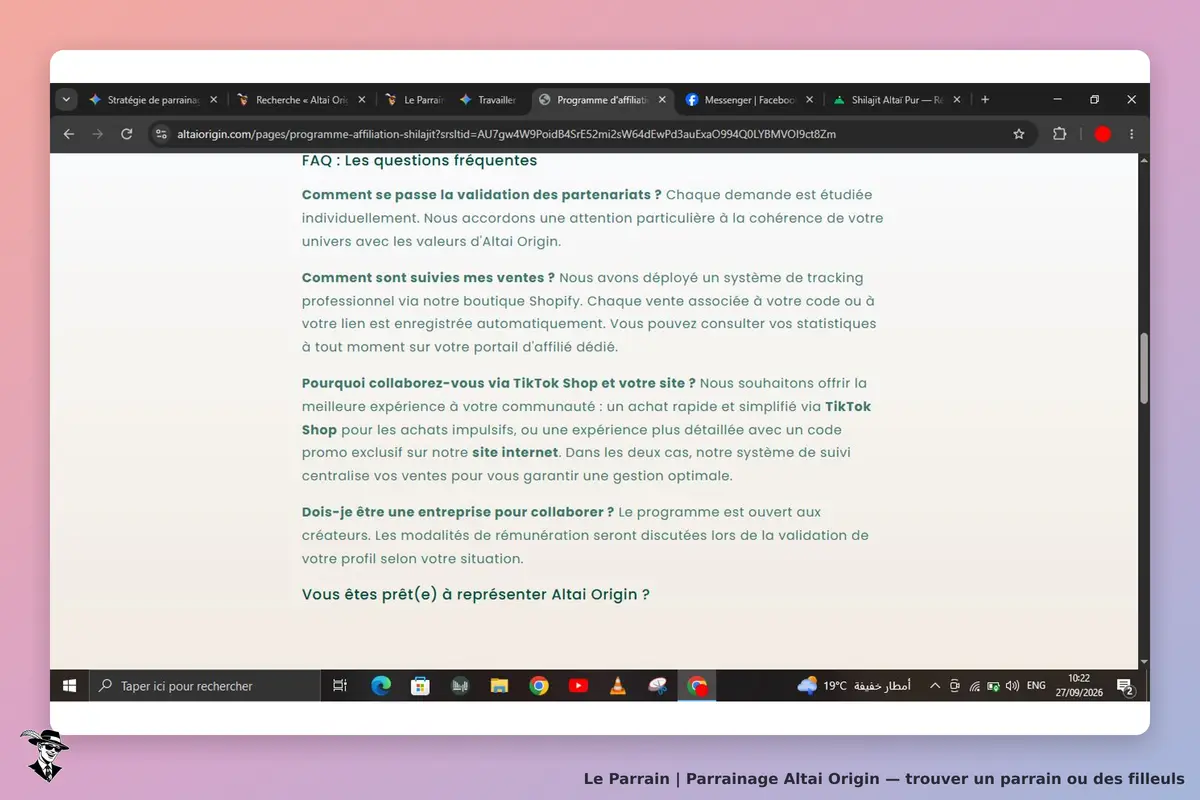Open the Meet Now tray icon

pos(955,686)
